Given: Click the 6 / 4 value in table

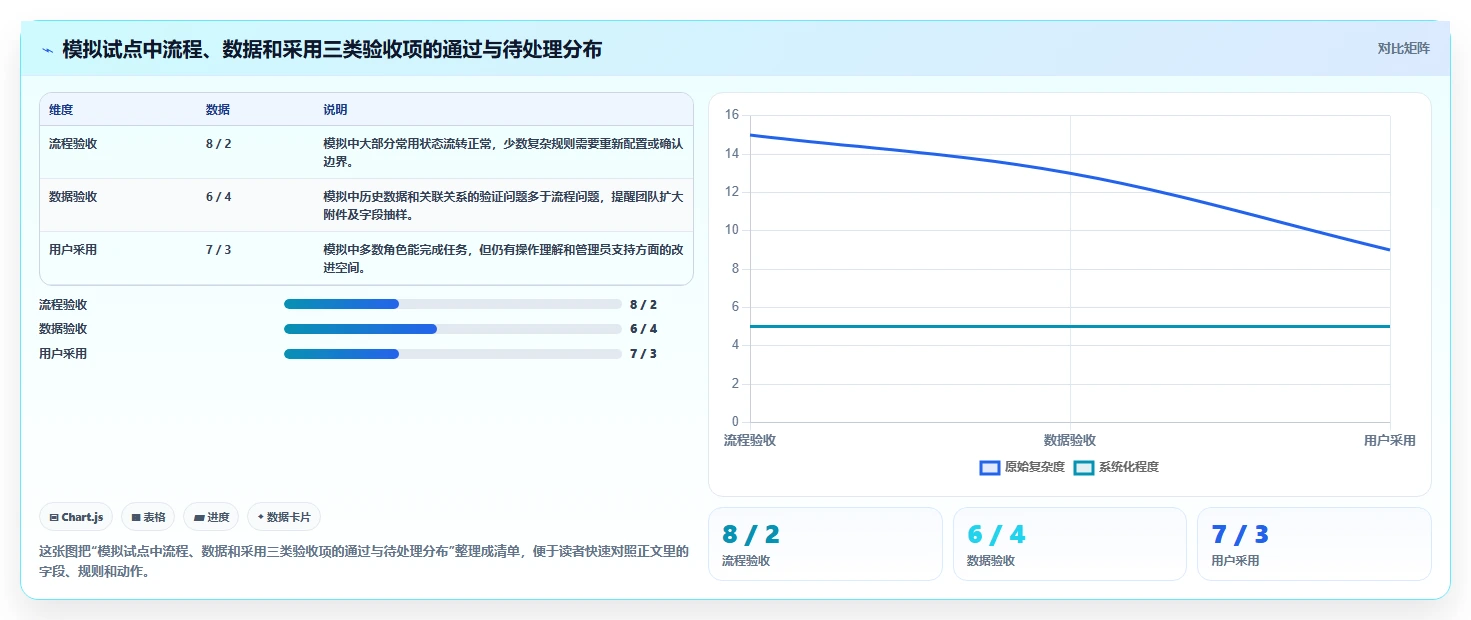Looking at the screenshot, I should click(x=218, y=196).
